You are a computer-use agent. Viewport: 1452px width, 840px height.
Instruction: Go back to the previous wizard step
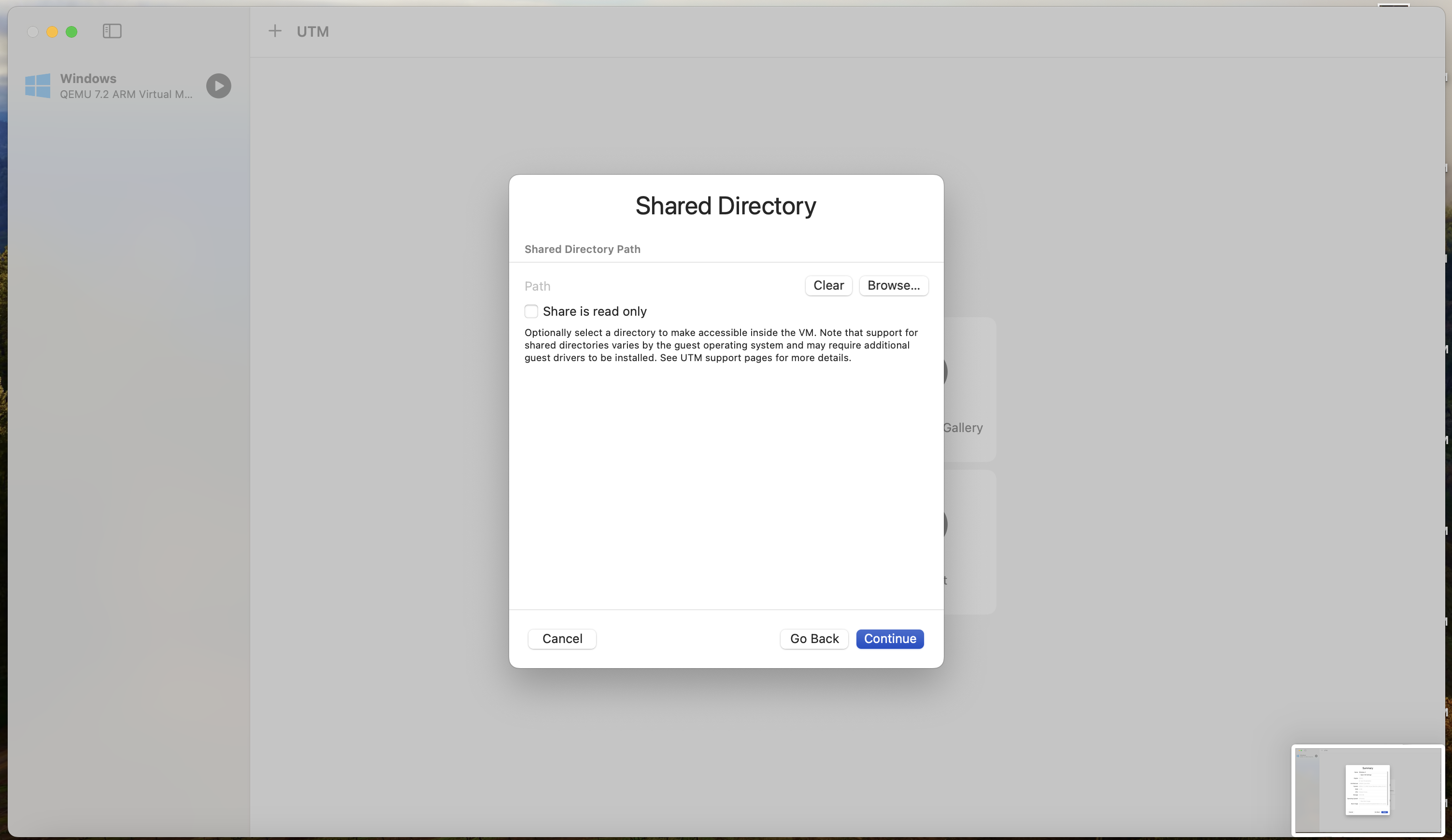coord(813,639)
